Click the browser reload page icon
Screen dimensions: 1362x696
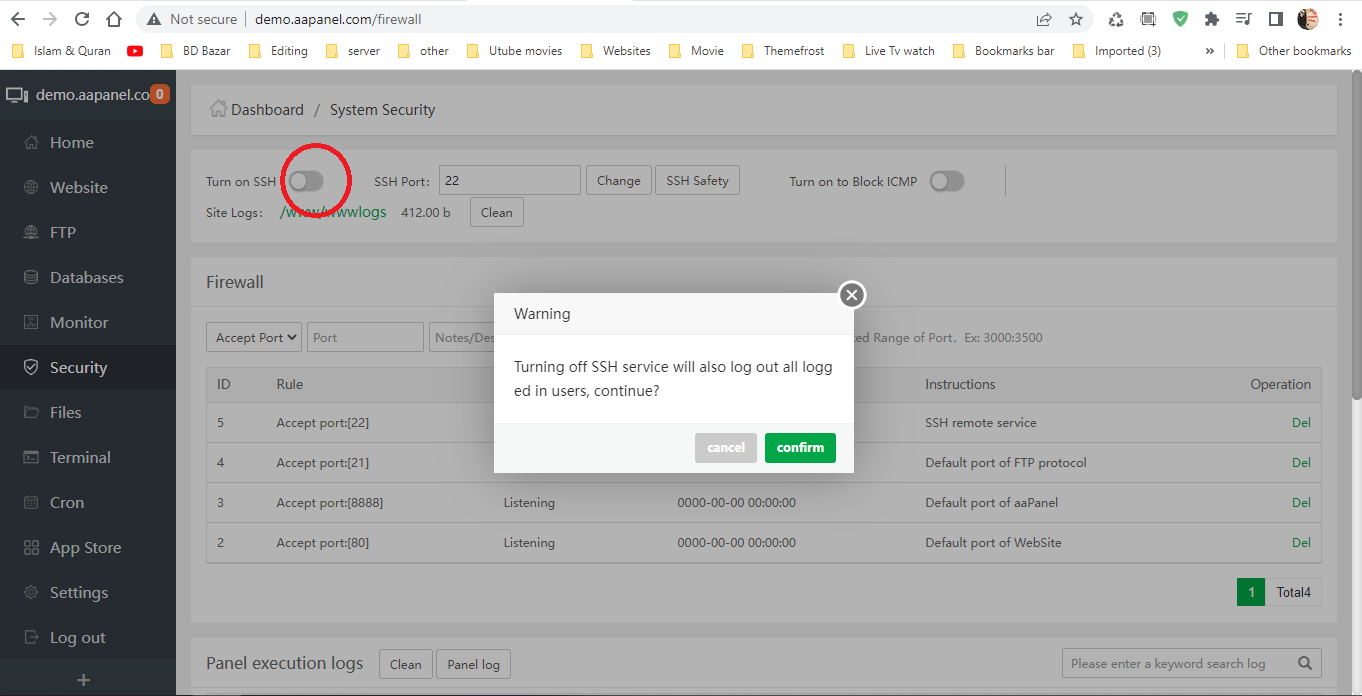pos(82,18)
